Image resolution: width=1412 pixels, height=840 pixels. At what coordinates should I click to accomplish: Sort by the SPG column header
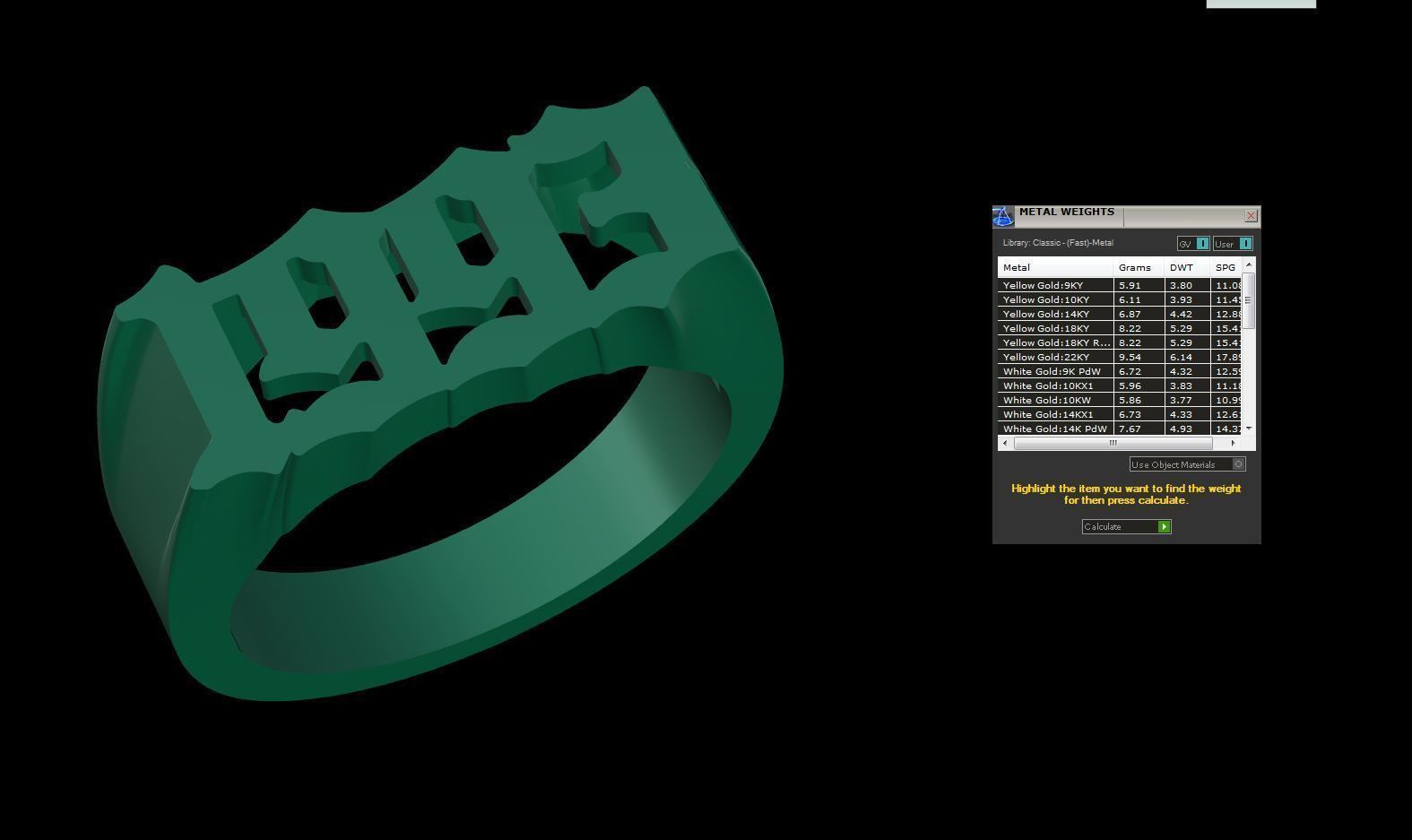pos(1226,267)
